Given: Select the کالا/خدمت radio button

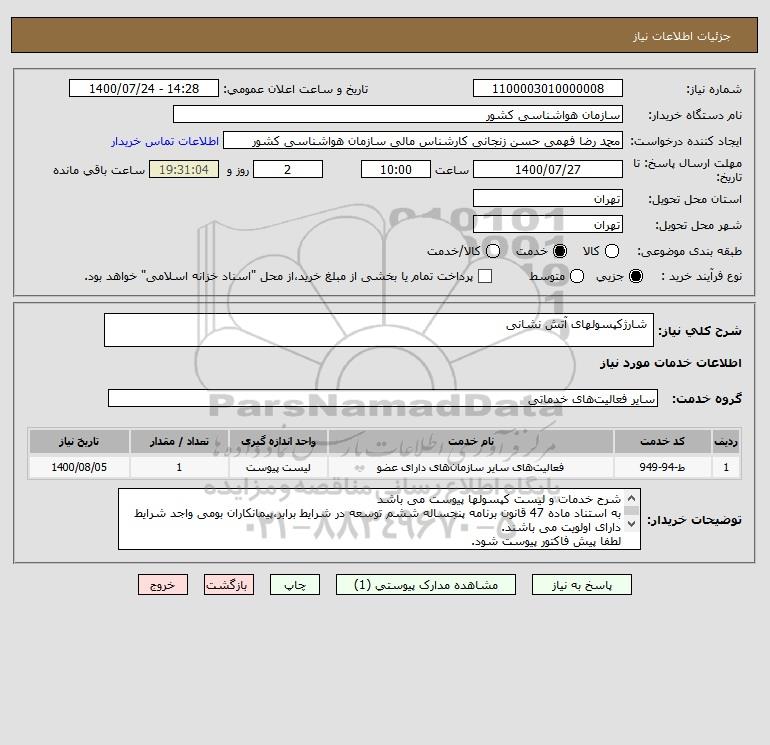Looking at the screenshot, I should pyautogui.click(x=493, y=251).
